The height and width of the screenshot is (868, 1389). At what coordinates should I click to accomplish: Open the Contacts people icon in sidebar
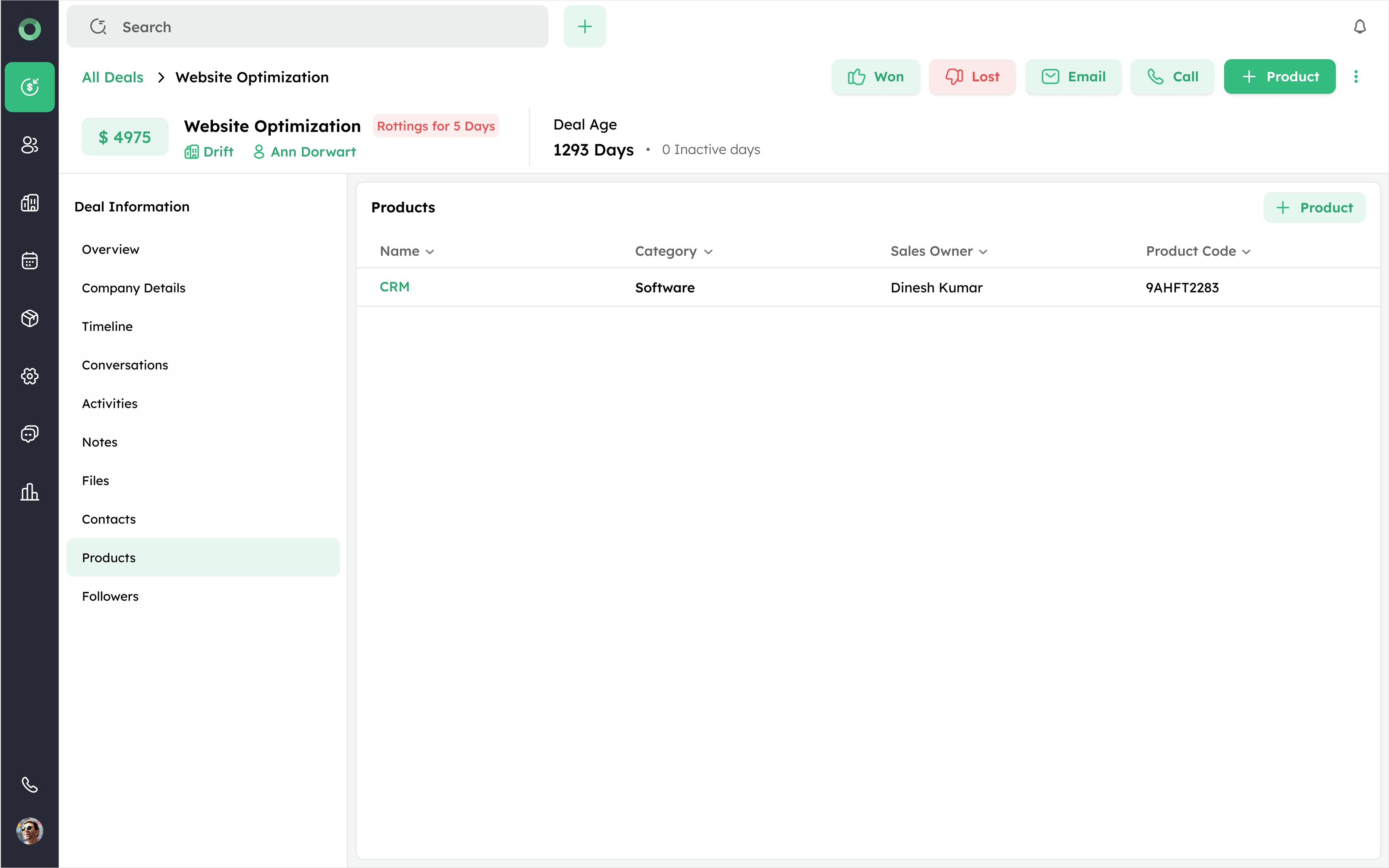(29, 145)
